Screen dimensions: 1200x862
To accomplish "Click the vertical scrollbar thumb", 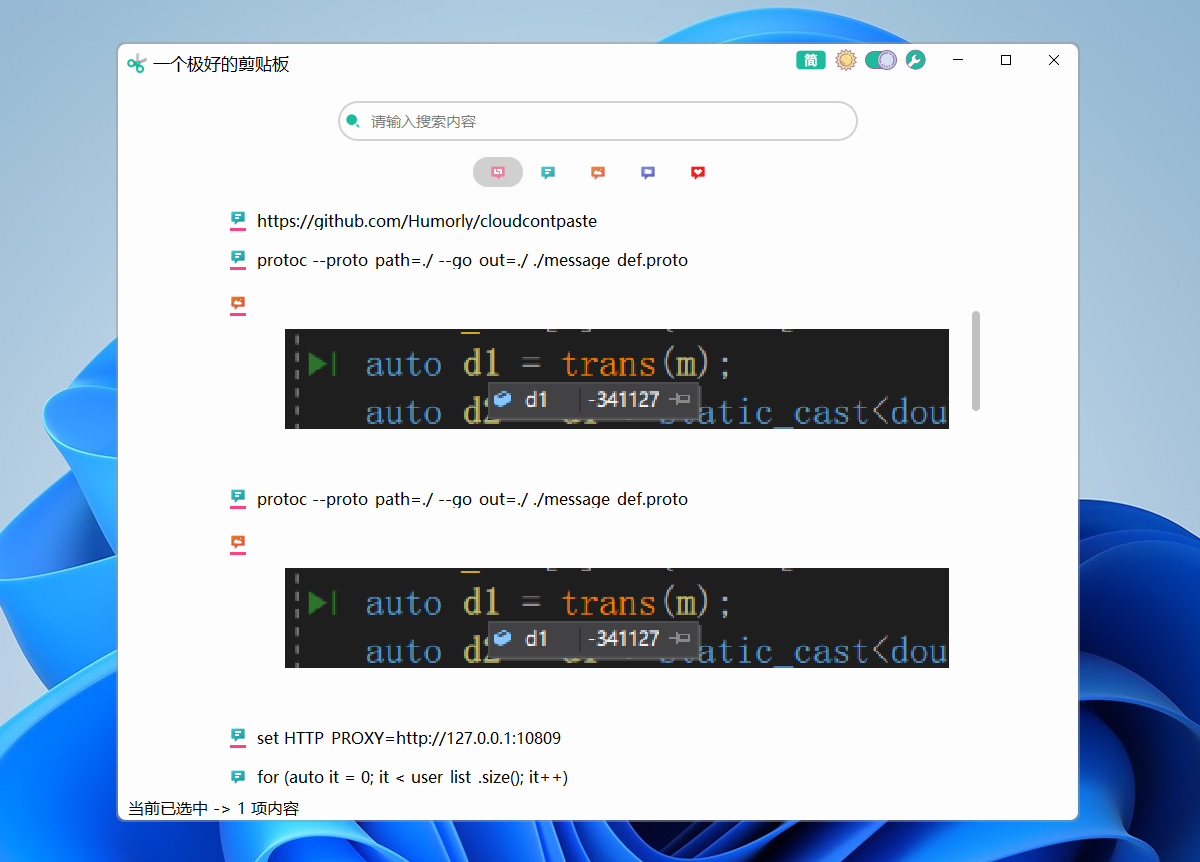I will click(x=976, y=360).
